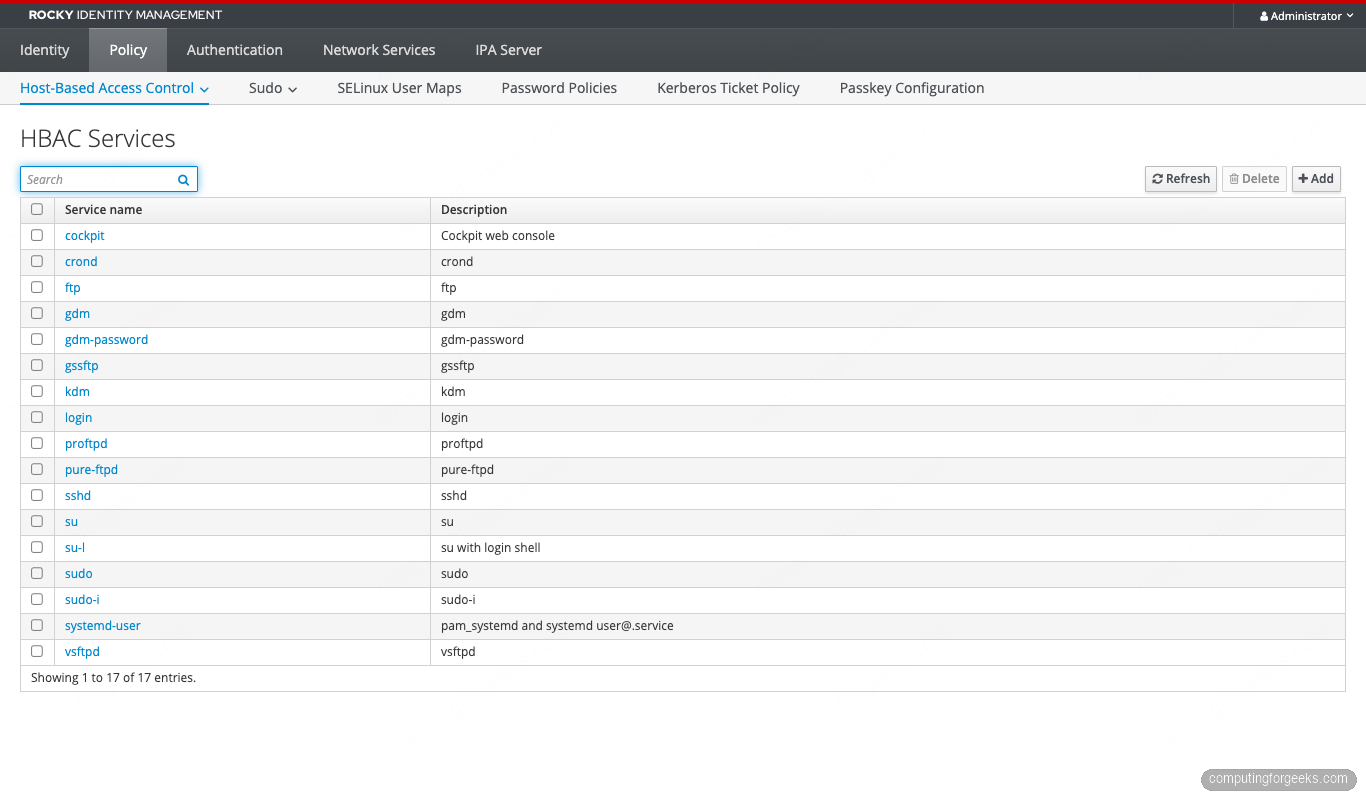Open the gssftp service link
This screenshot has height=800, width=1366.
(82, 366)
